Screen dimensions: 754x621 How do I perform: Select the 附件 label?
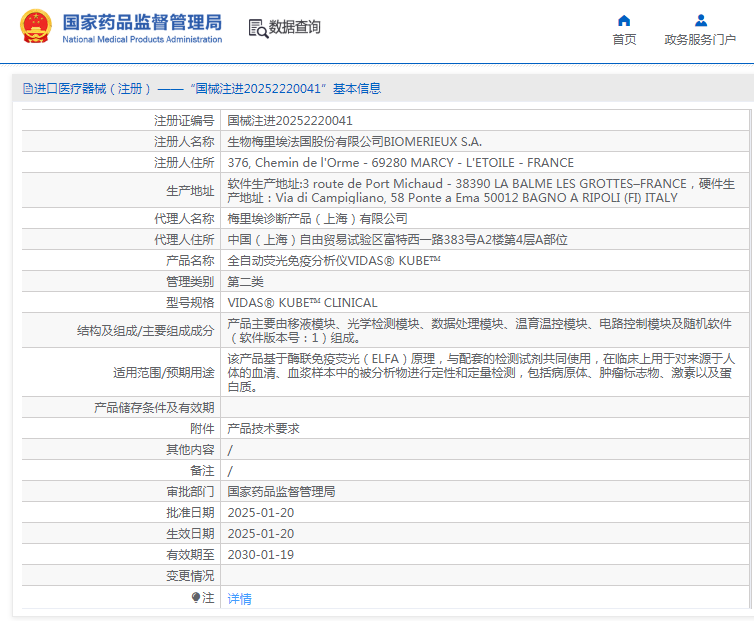(202, 428)
